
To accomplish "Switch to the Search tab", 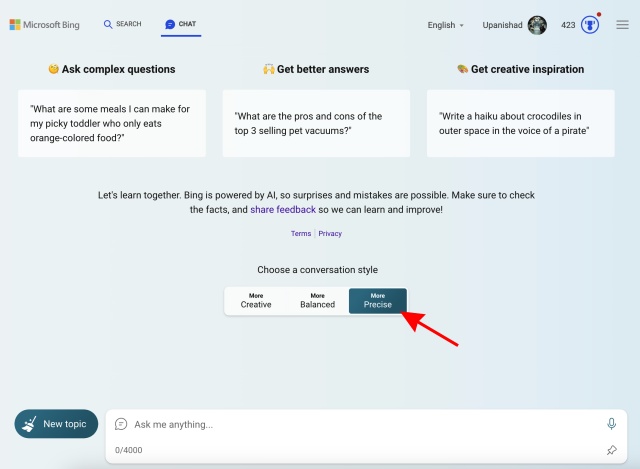I will coord(122,24).
